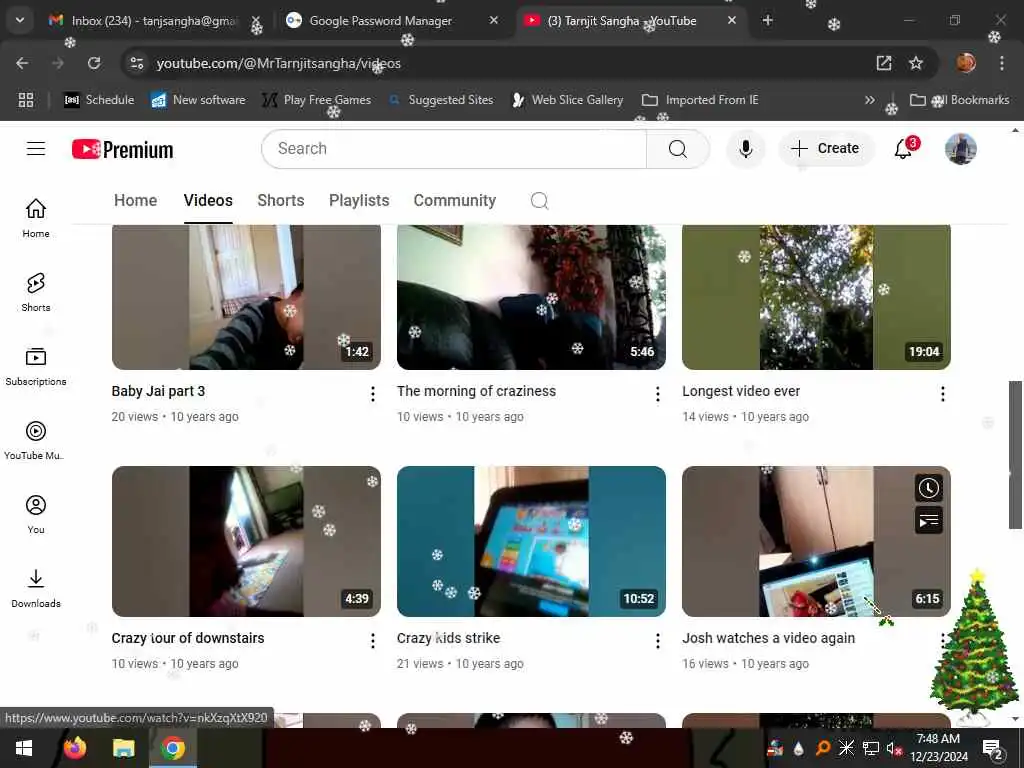This screenshot has height=768, width=1024.
Task: Open the account avatar menu
Action: (960, 149)
